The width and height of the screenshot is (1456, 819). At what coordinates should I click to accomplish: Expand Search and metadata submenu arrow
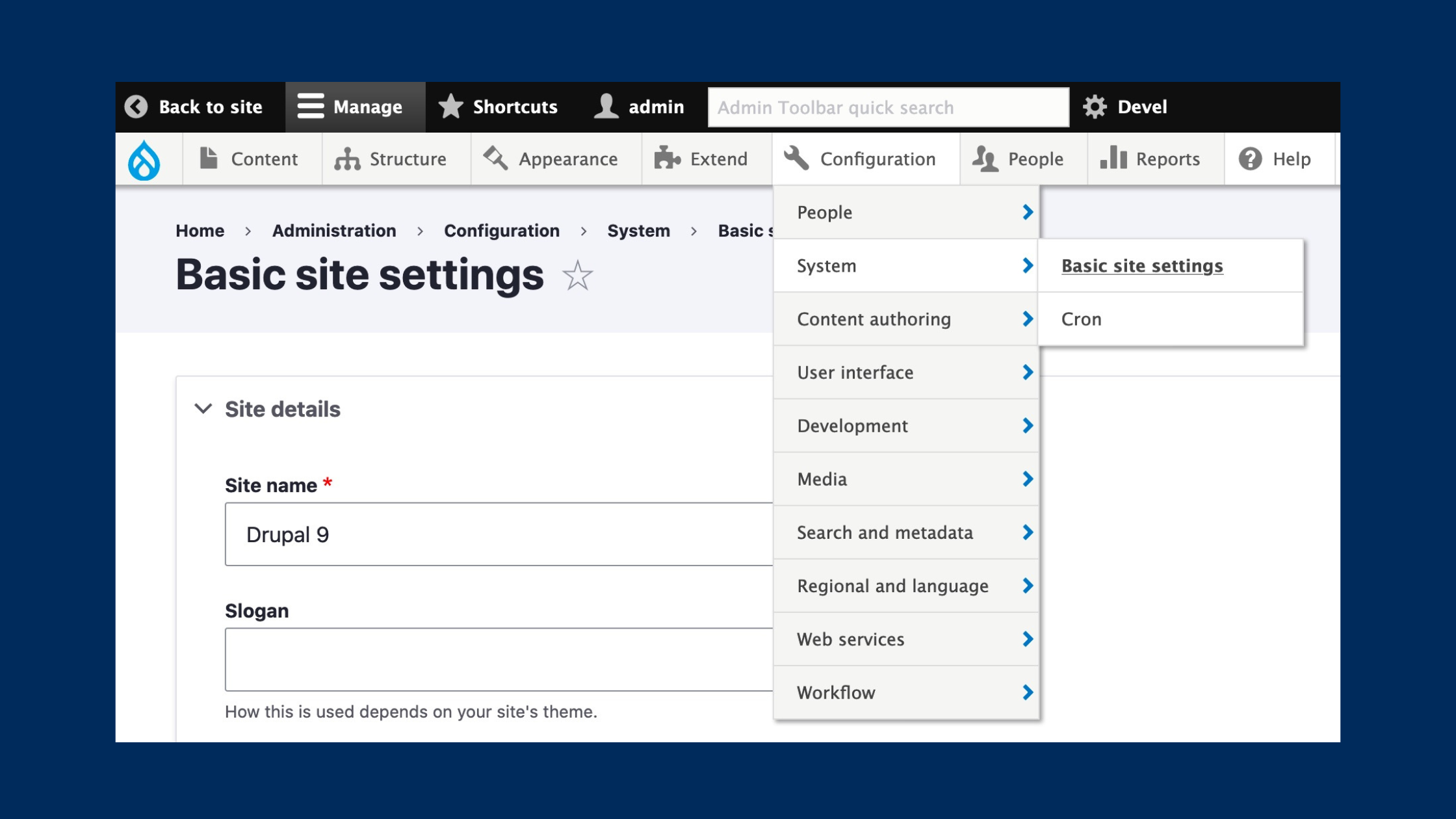pos(1028,532)
